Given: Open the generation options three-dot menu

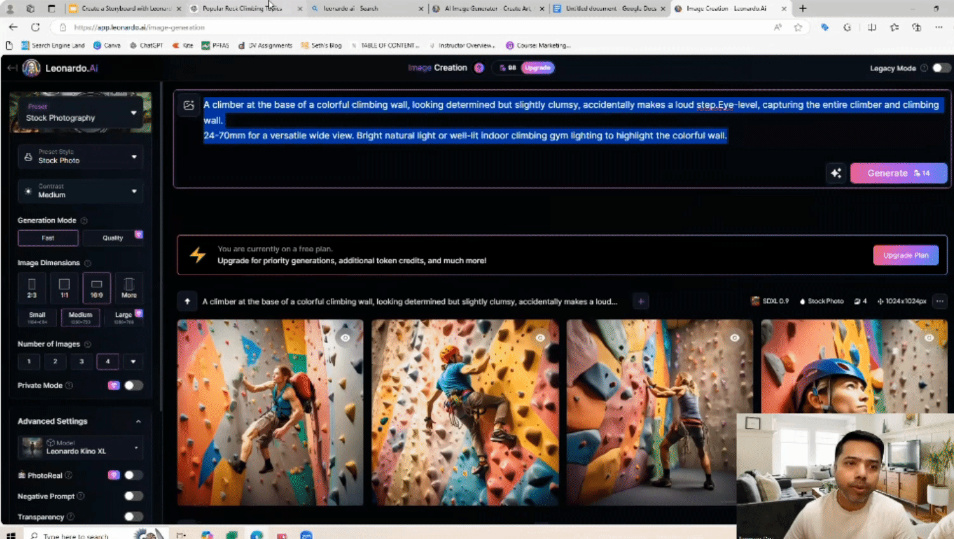Looking at the screenshot, I should (940, 301).
